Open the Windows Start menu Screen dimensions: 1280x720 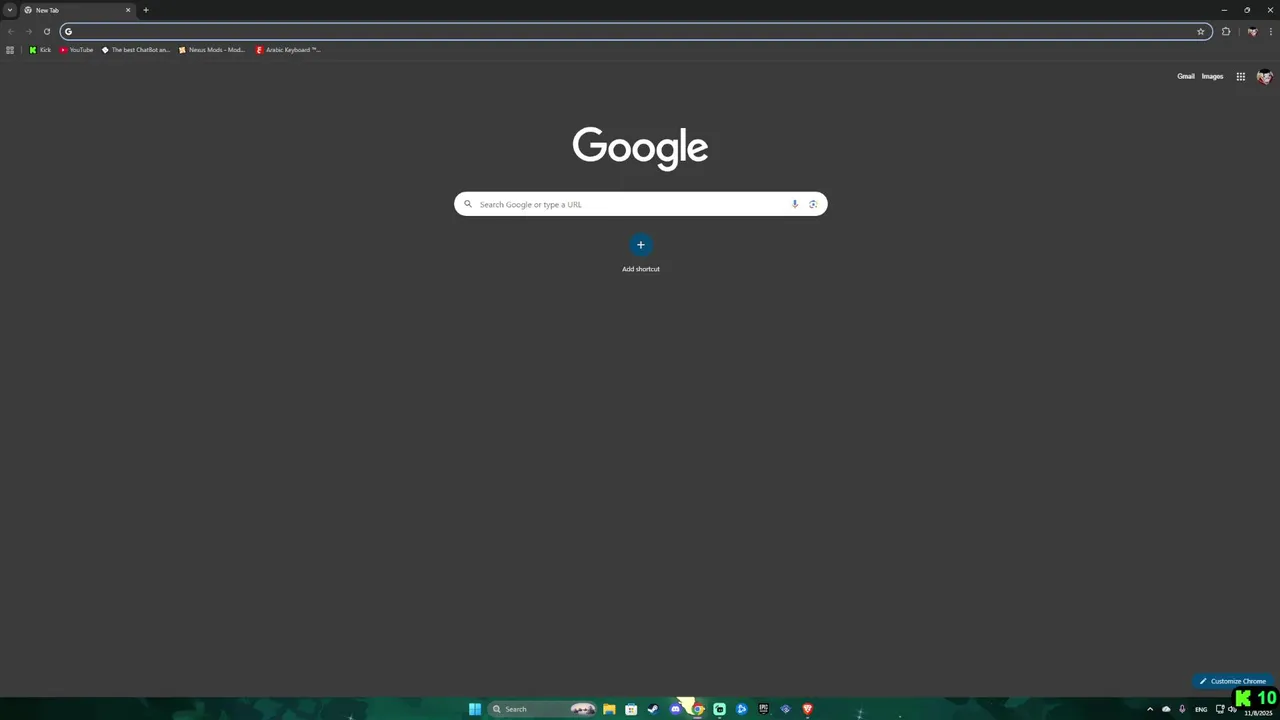click(x=475, y=709)
